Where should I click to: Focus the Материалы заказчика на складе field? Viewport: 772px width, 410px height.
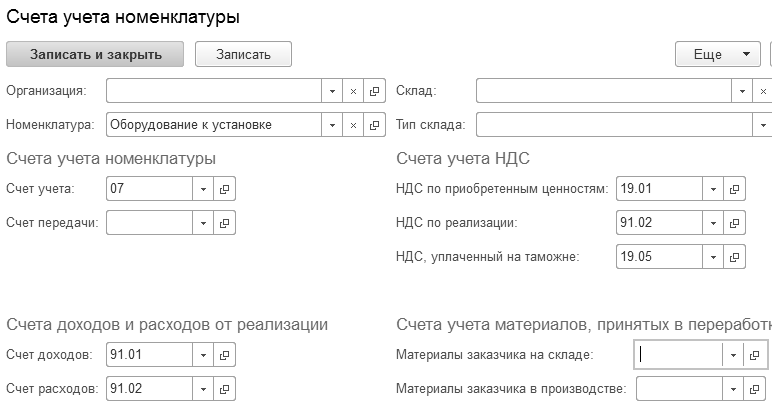click(x=679, y=354)
